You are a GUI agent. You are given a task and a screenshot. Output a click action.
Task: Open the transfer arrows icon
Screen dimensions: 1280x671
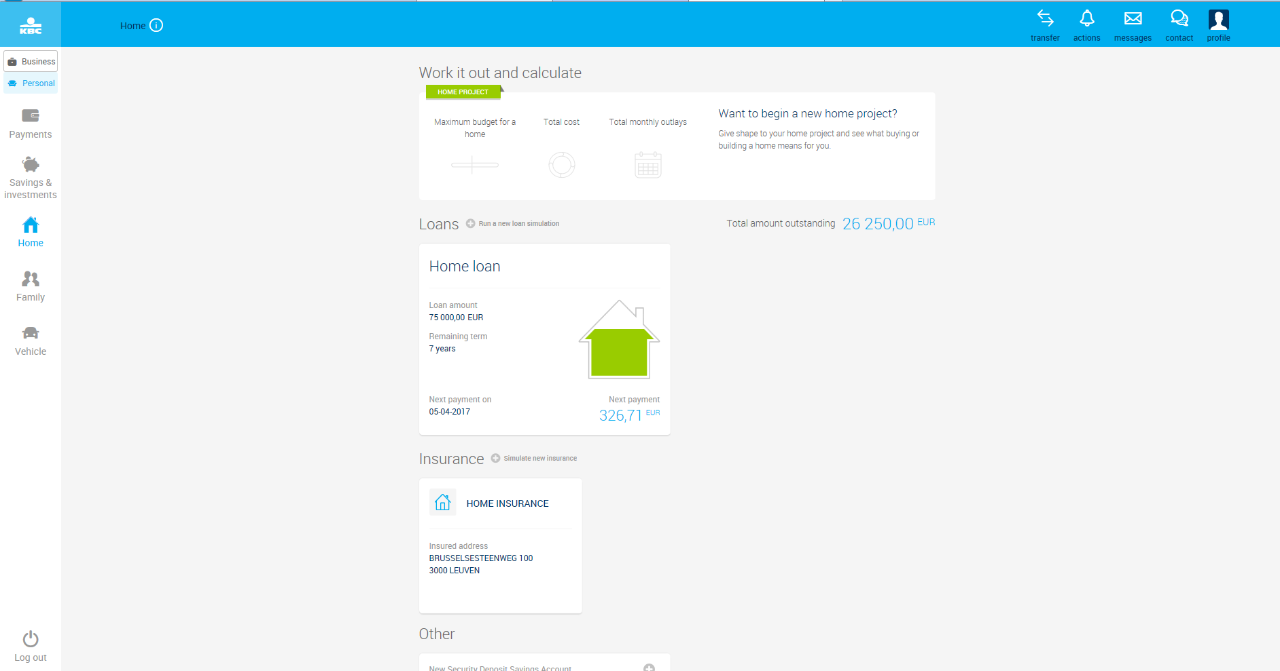tap(1045, 19)
